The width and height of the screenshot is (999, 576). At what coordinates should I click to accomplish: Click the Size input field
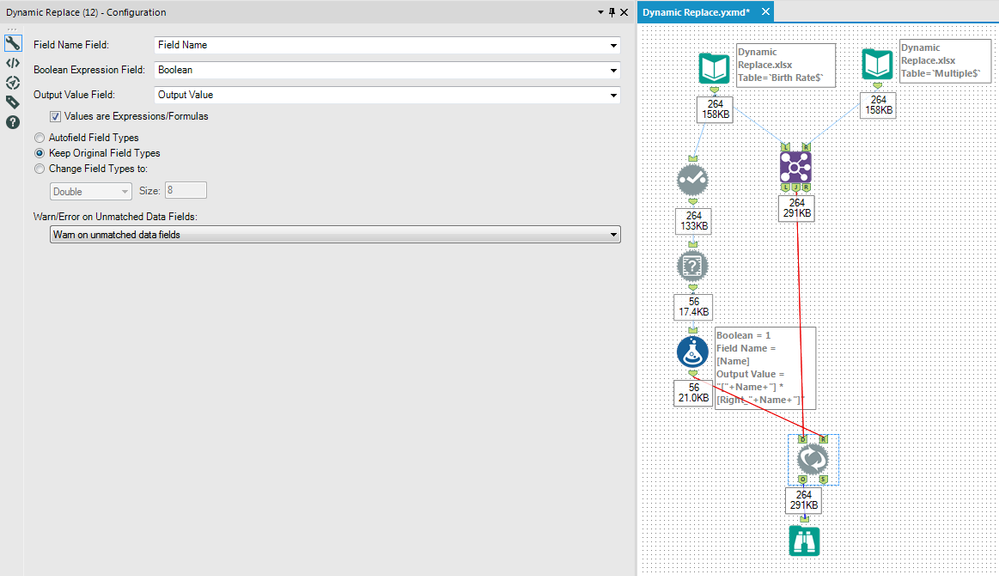pos(185,190)
